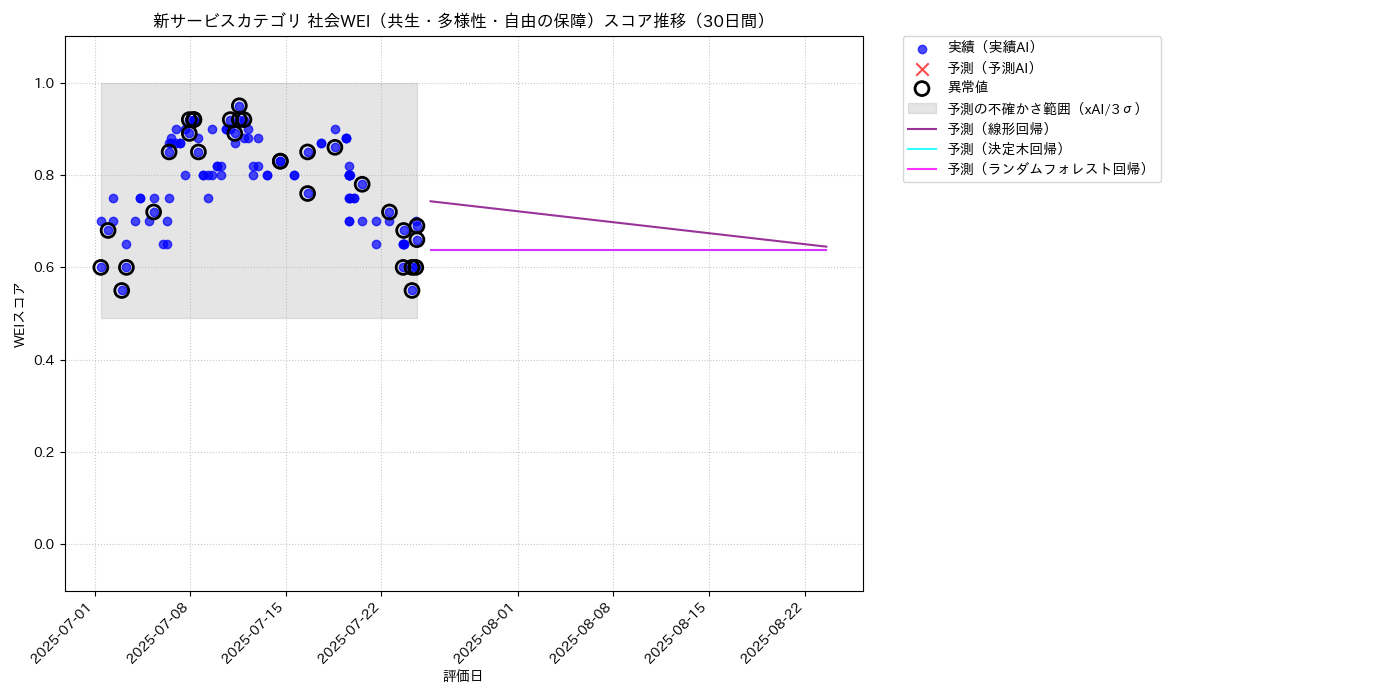Click the y-axis tick label 0.2
Screen dimensions: 1400x700
point(46,452)
